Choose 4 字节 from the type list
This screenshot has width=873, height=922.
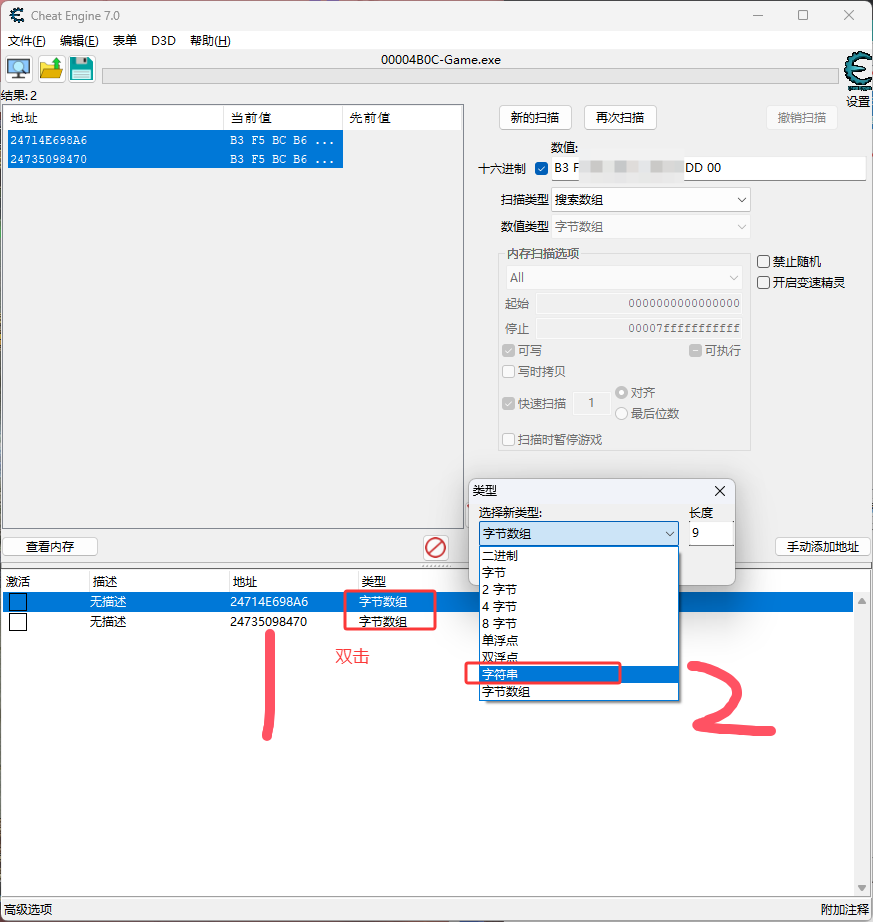click(579, 607)
